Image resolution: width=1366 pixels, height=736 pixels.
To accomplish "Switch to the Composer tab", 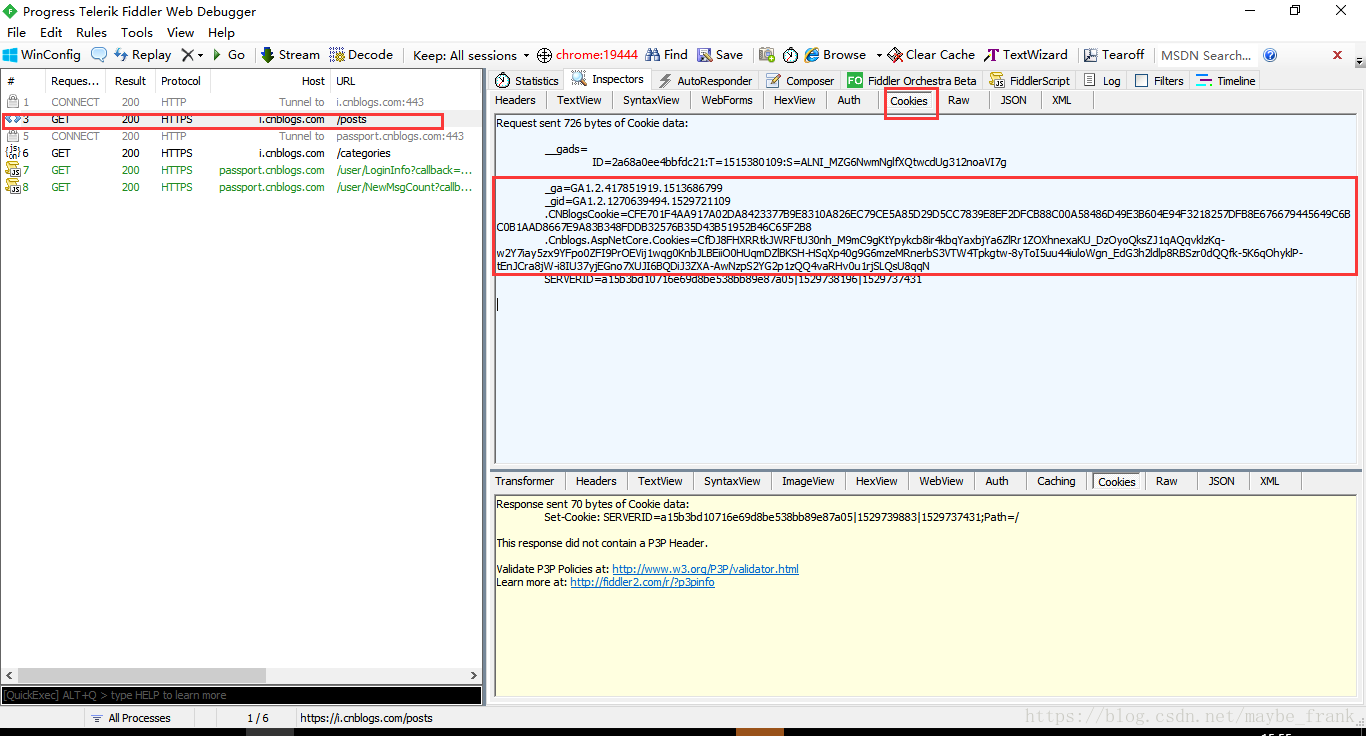I will pos(801,81).
